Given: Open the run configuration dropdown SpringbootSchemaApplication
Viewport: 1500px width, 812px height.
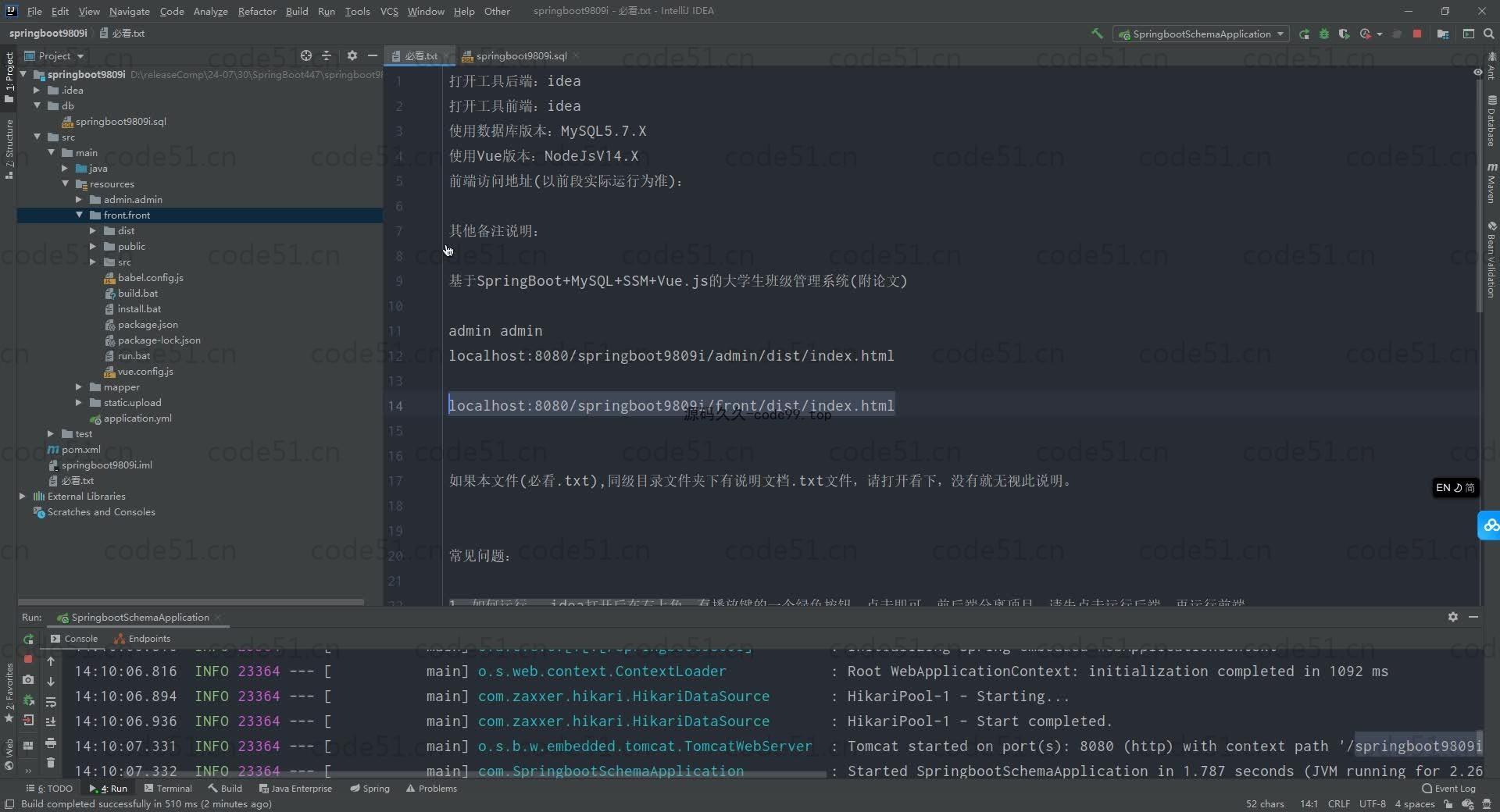Looking at the screenshot, I should [x=1202, y=34].
